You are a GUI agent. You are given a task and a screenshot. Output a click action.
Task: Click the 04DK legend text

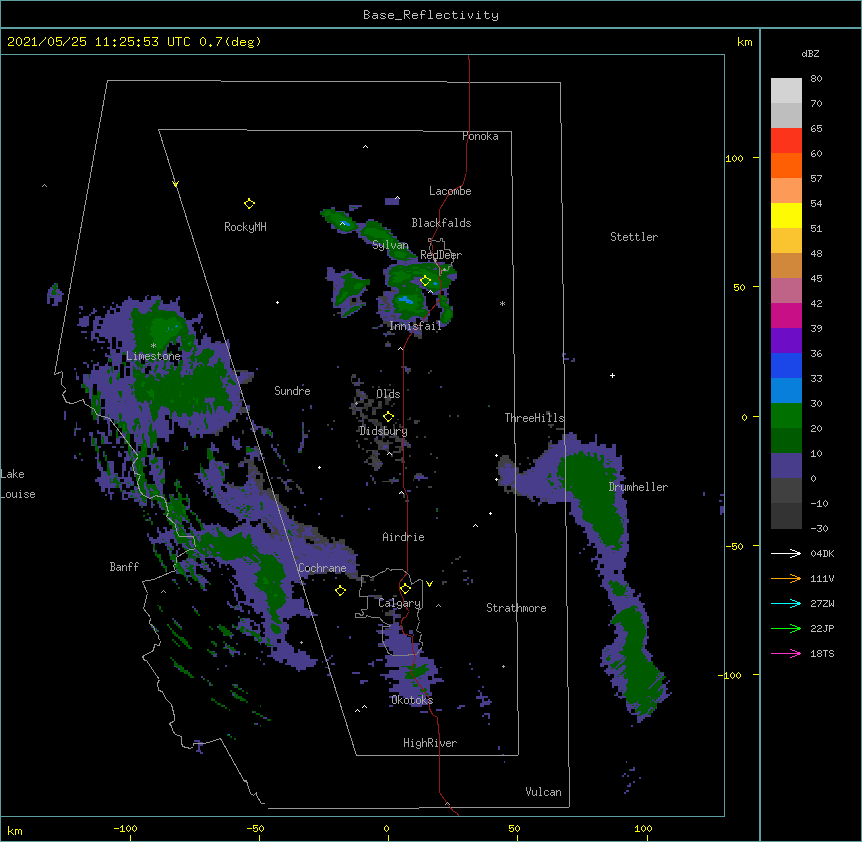click(822, 553)
